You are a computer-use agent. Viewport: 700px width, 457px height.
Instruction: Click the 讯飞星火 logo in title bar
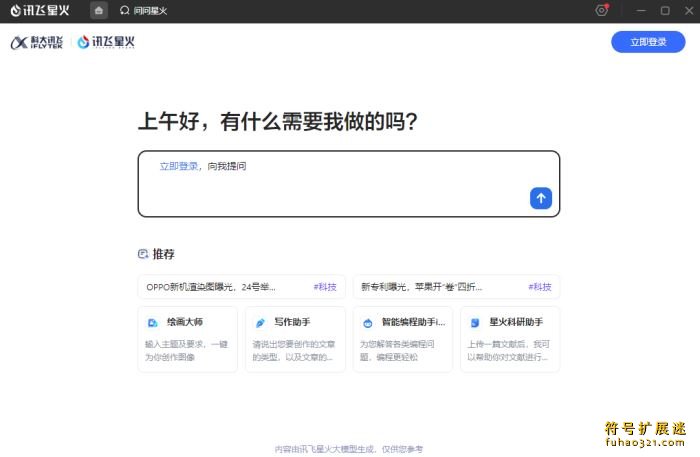coord(40,10)
